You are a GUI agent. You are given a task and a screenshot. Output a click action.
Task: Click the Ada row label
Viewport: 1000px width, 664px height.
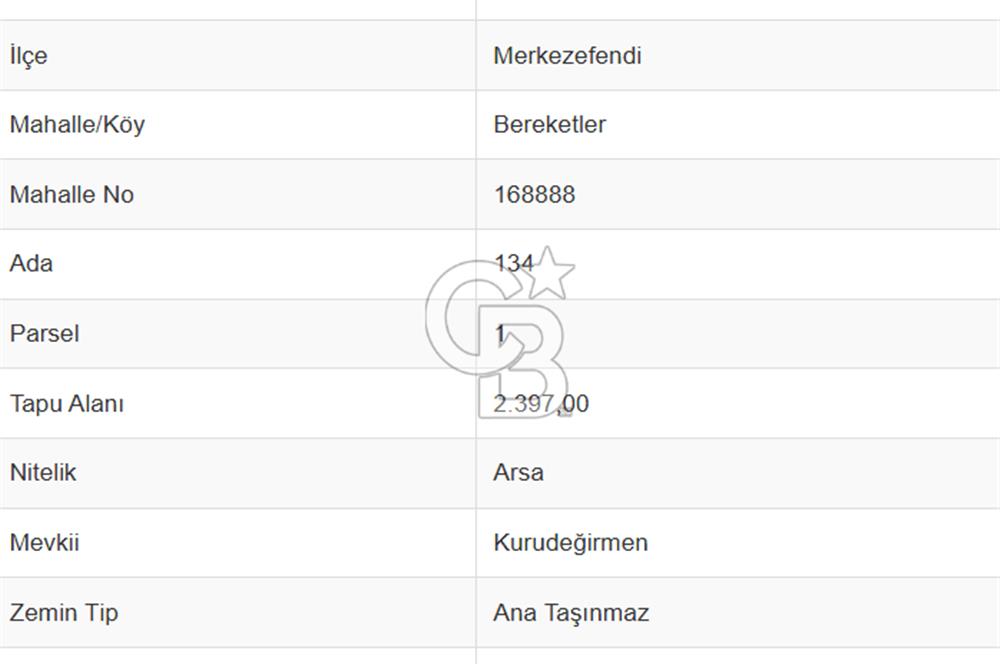point(31,264)
